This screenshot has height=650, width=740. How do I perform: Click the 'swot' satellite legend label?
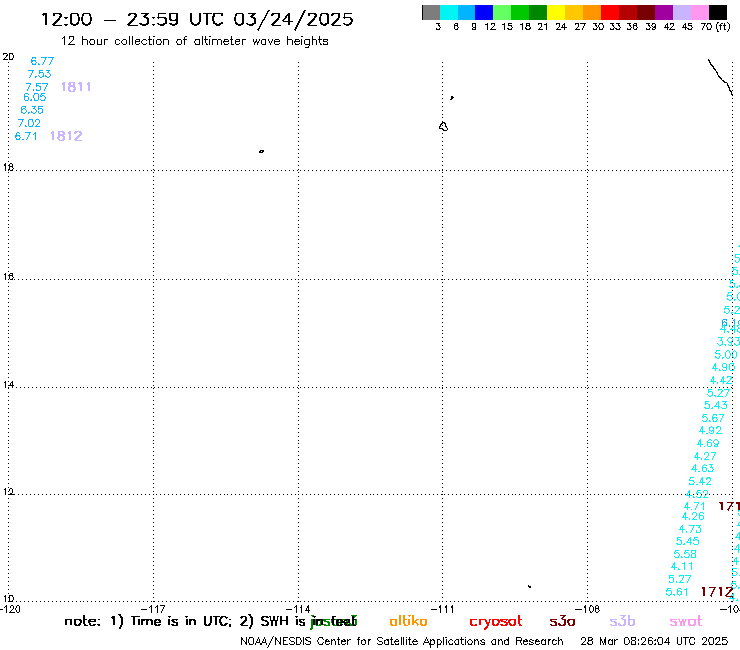point(686,621)
